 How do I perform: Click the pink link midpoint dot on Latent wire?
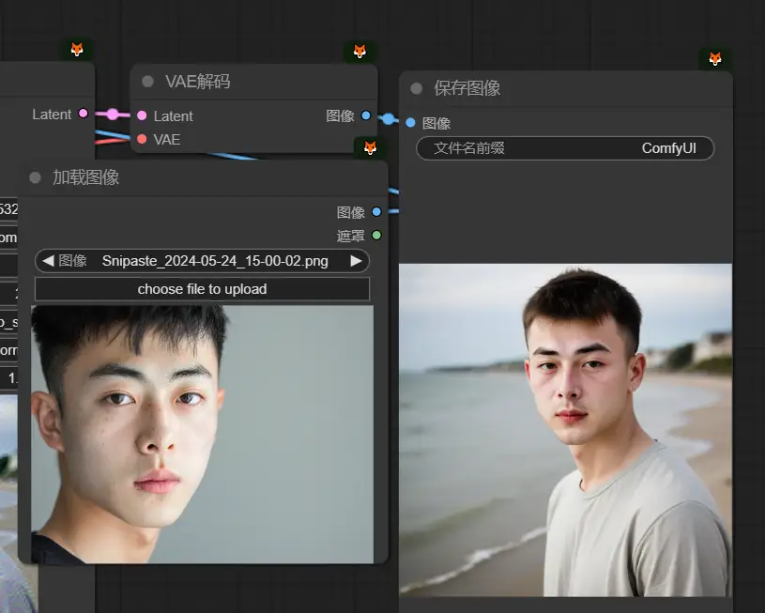click(x=113, y=114)
